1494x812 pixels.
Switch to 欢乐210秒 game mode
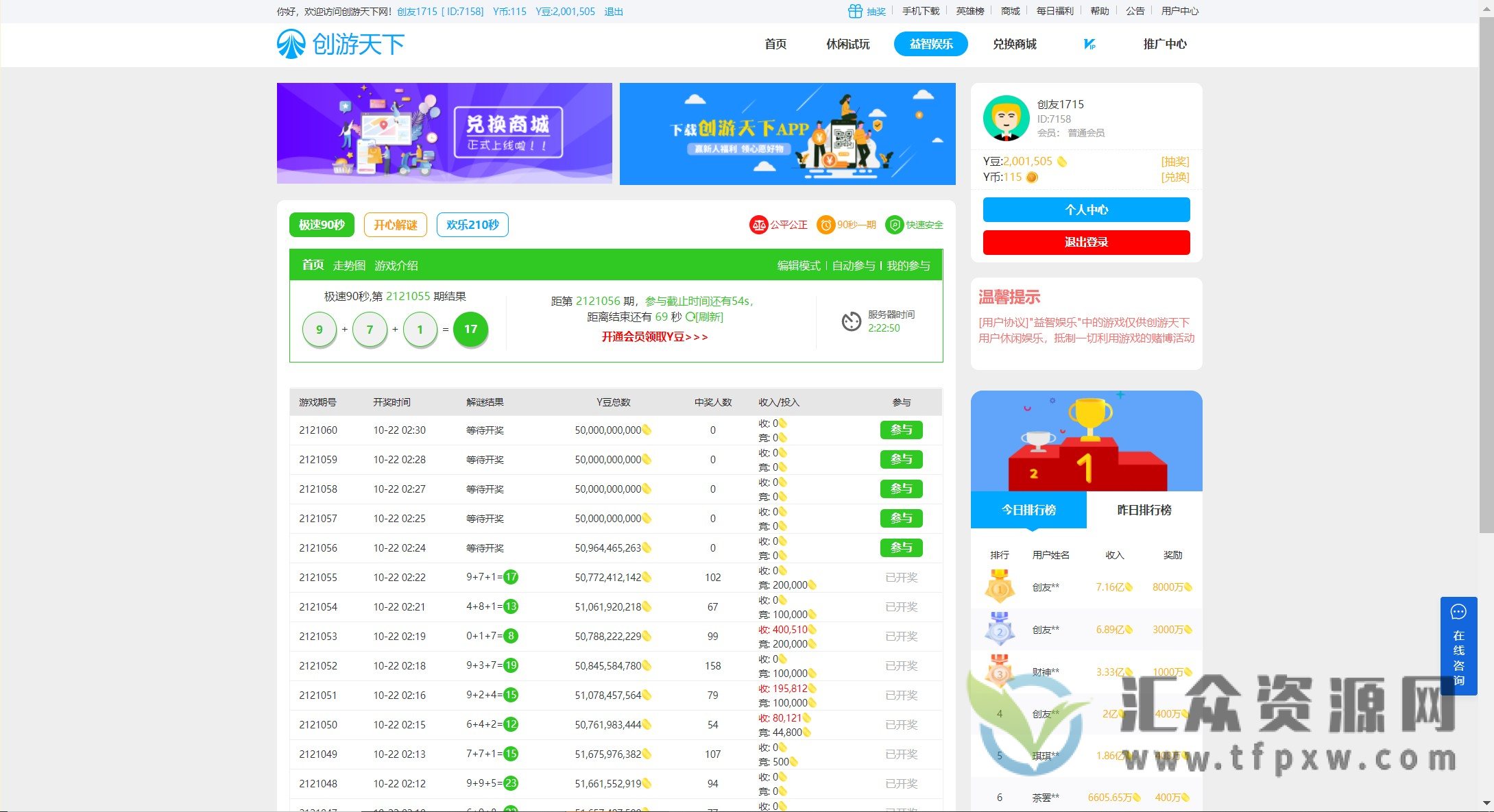(x=472, y=225)
